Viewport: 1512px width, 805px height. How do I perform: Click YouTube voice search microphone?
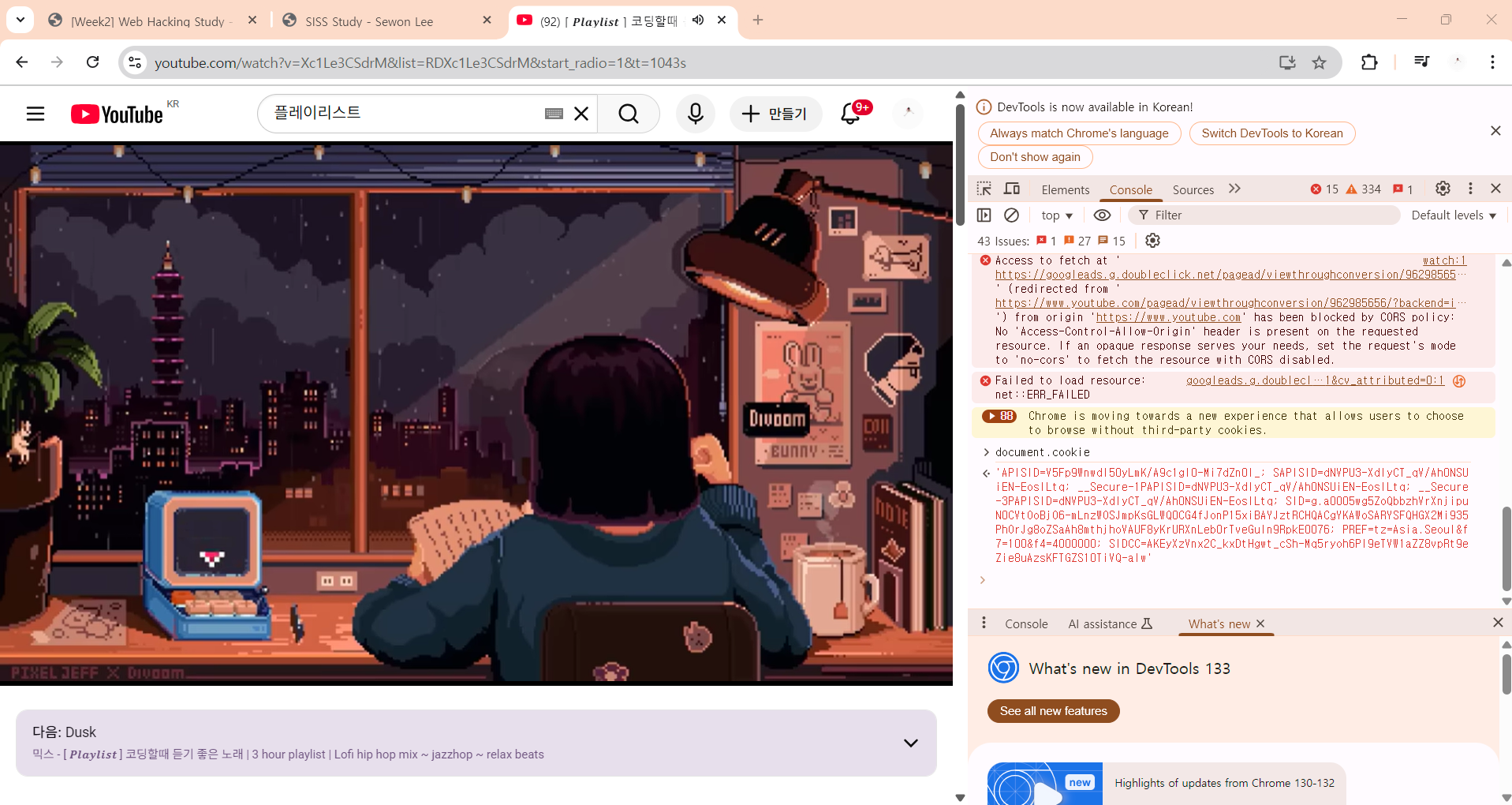click(x=695, y=114)
